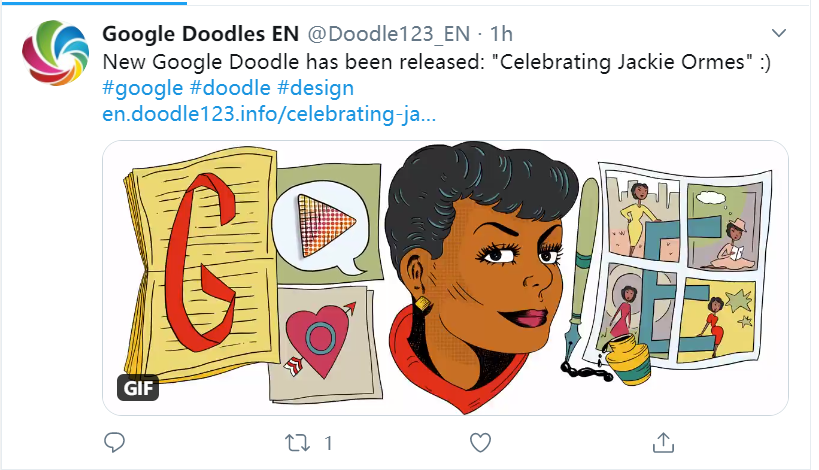Click the tweet text about Jackie Ormes
This screenshot has height=470, width=819.
tap(437, 62)
